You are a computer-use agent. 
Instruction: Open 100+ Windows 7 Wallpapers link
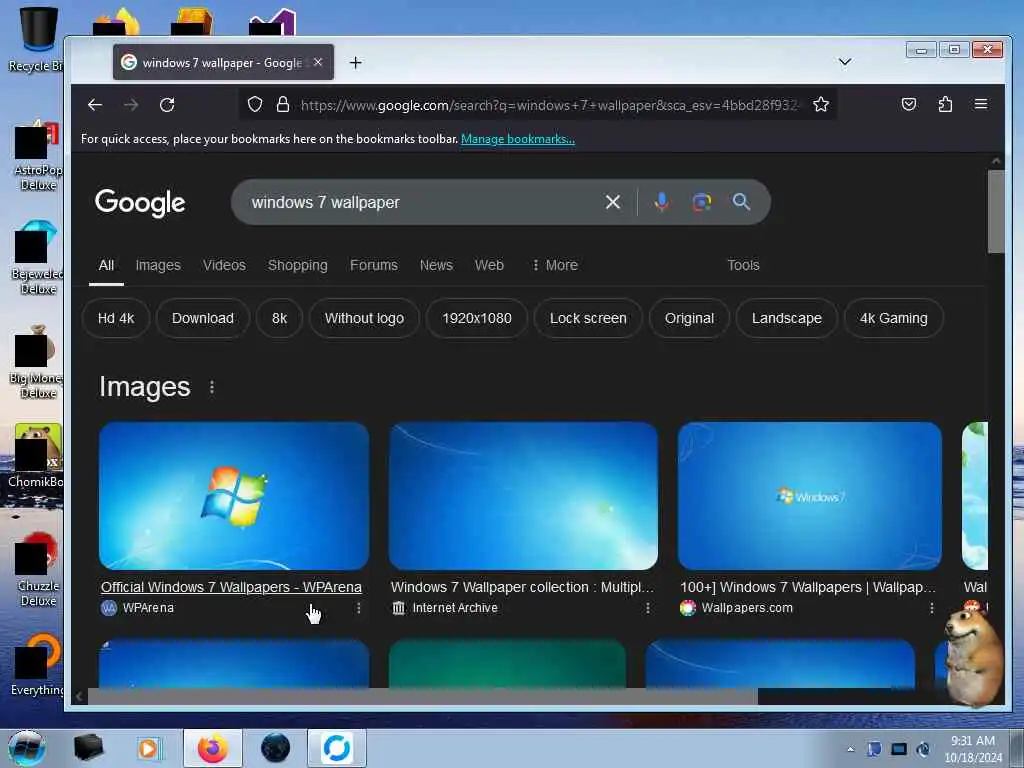(x=808, y=587)
